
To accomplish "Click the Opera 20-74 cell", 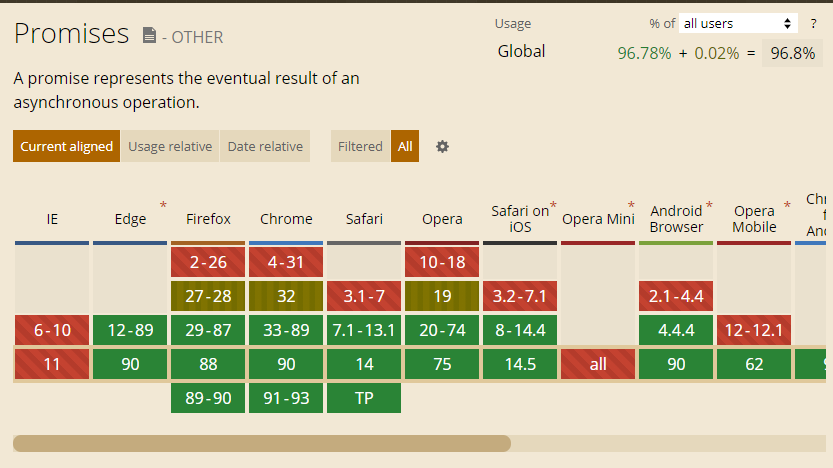I will pos(442,330).
